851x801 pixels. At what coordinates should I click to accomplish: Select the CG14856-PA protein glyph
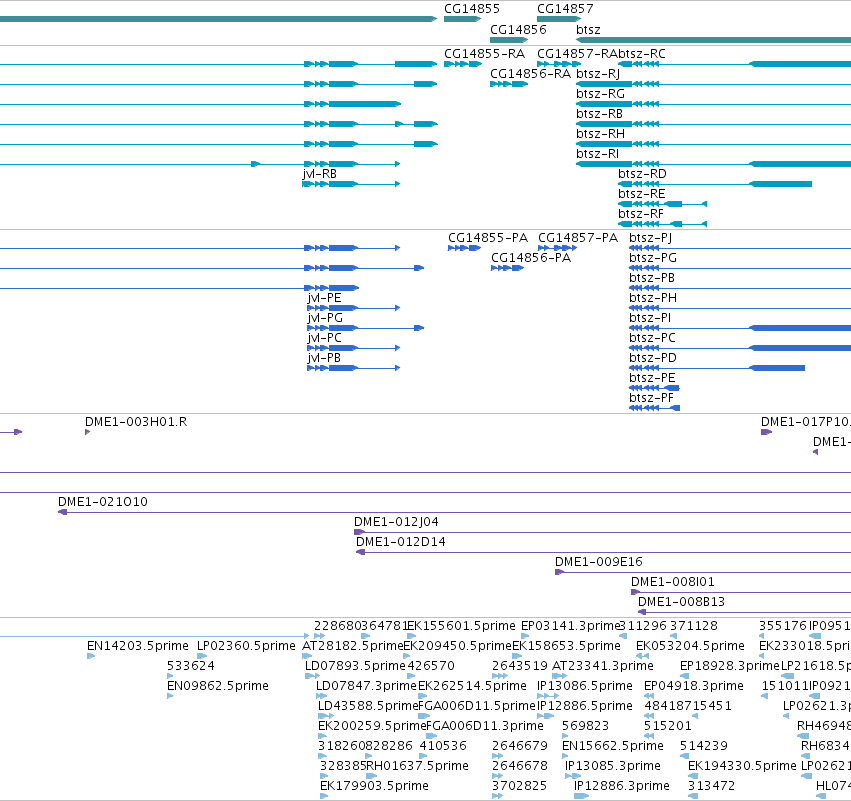(507, 268)
